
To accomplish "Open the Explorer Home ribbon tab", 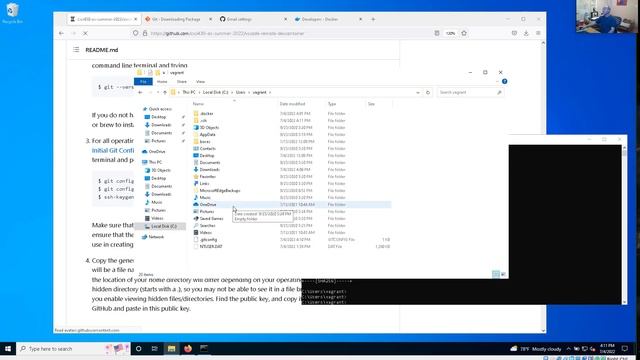I will (x=162, y=82).
